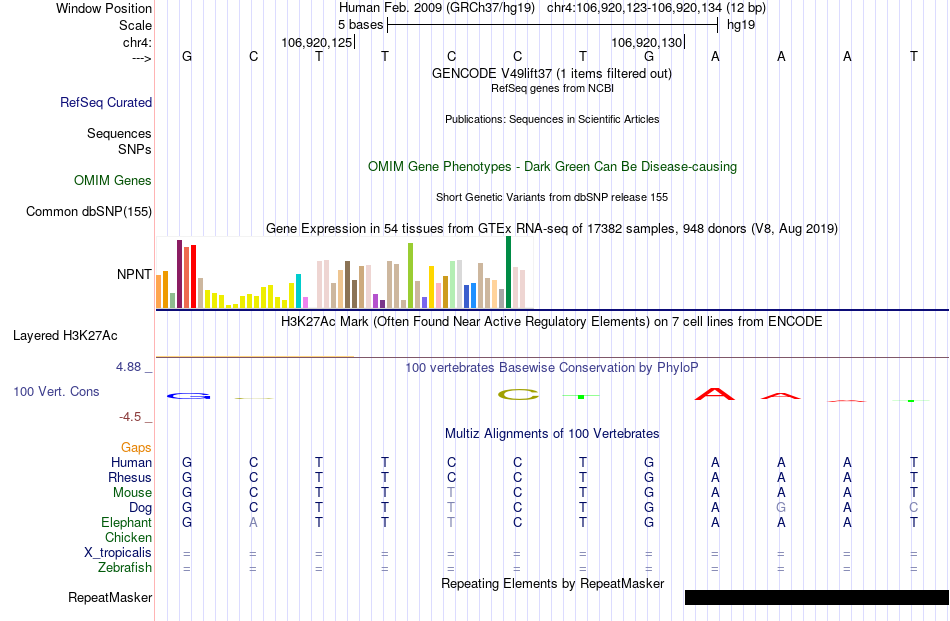Select the Common dbSNP(155) track label
Screen dimensions: 950x621
(x=89, y=211)
